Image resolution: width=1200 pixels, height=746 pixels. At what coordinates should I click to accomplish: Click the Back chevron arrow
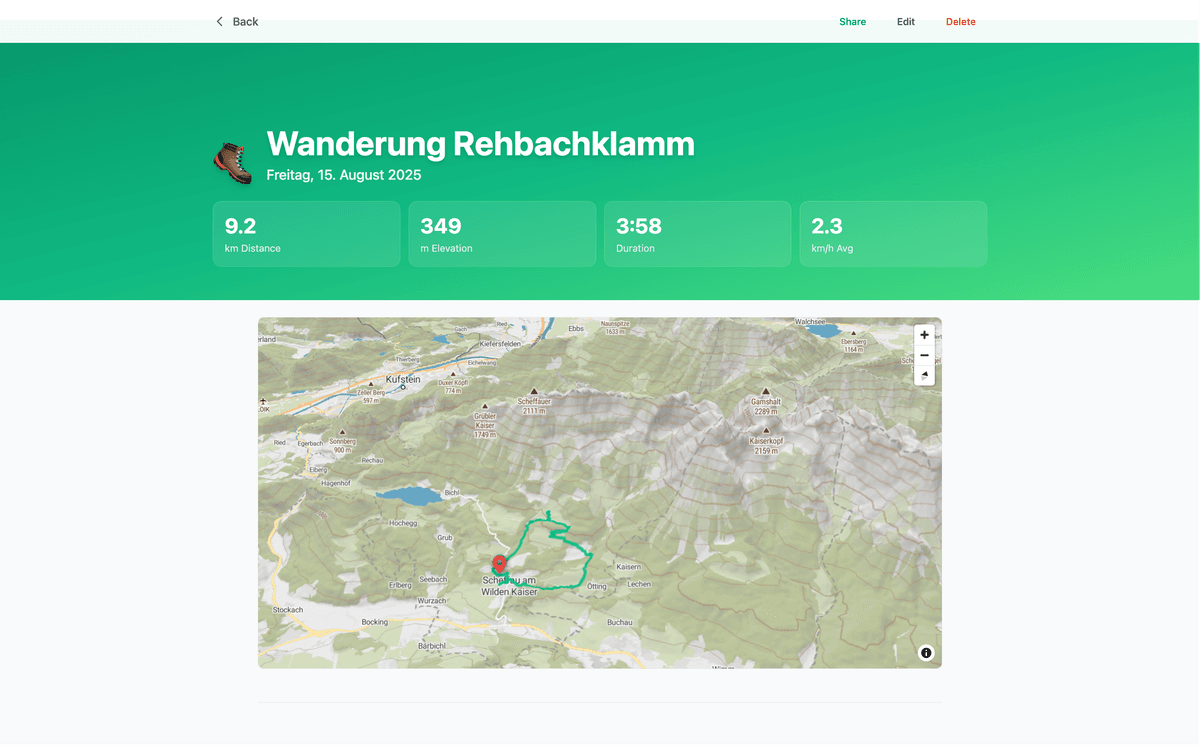point(220,21)
